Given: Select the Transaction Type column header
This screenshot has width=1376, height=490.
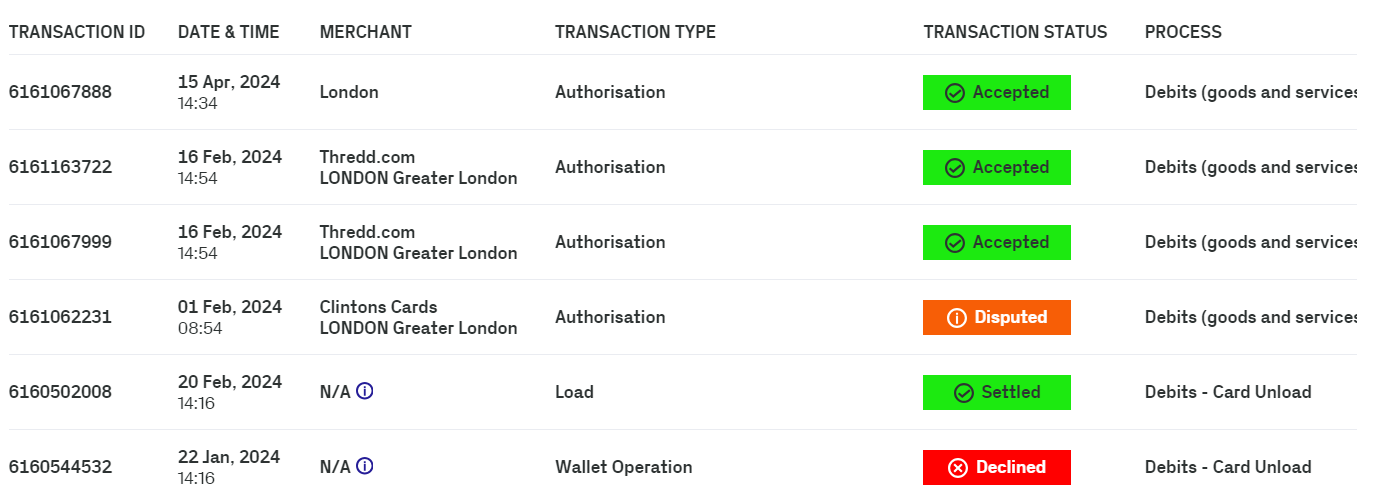Looking at the screenshot, I should tap(635, 32).
